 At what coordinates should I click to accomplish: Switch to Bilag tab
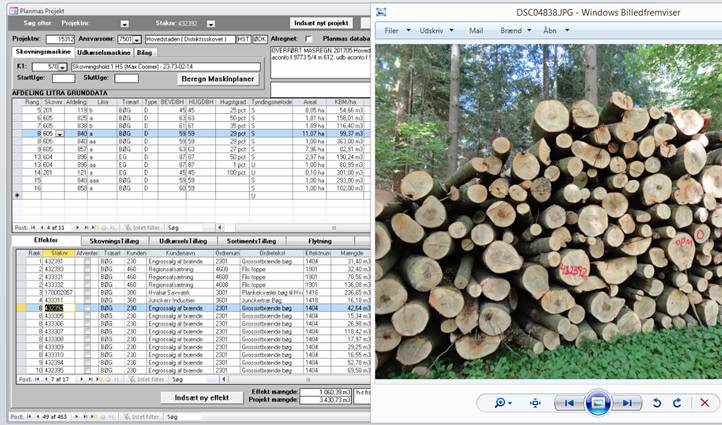[144, 52]
